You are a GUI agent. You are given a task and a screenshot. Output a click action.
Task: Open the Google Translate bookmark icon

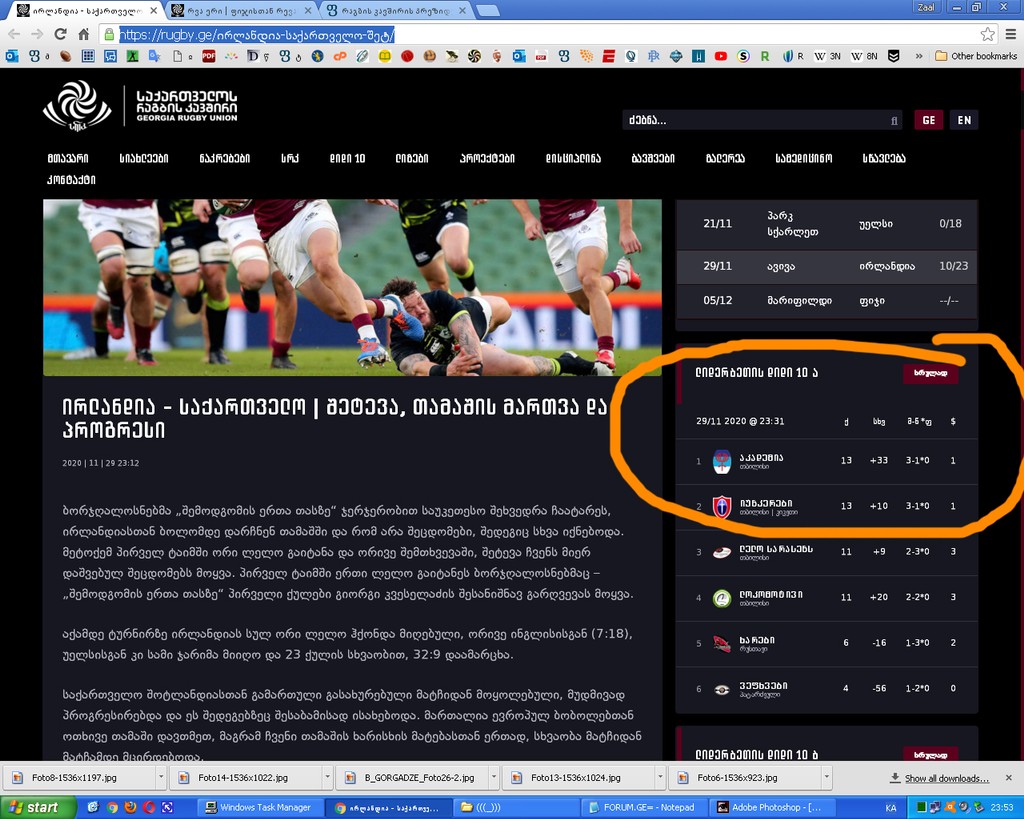click(155, 56)
